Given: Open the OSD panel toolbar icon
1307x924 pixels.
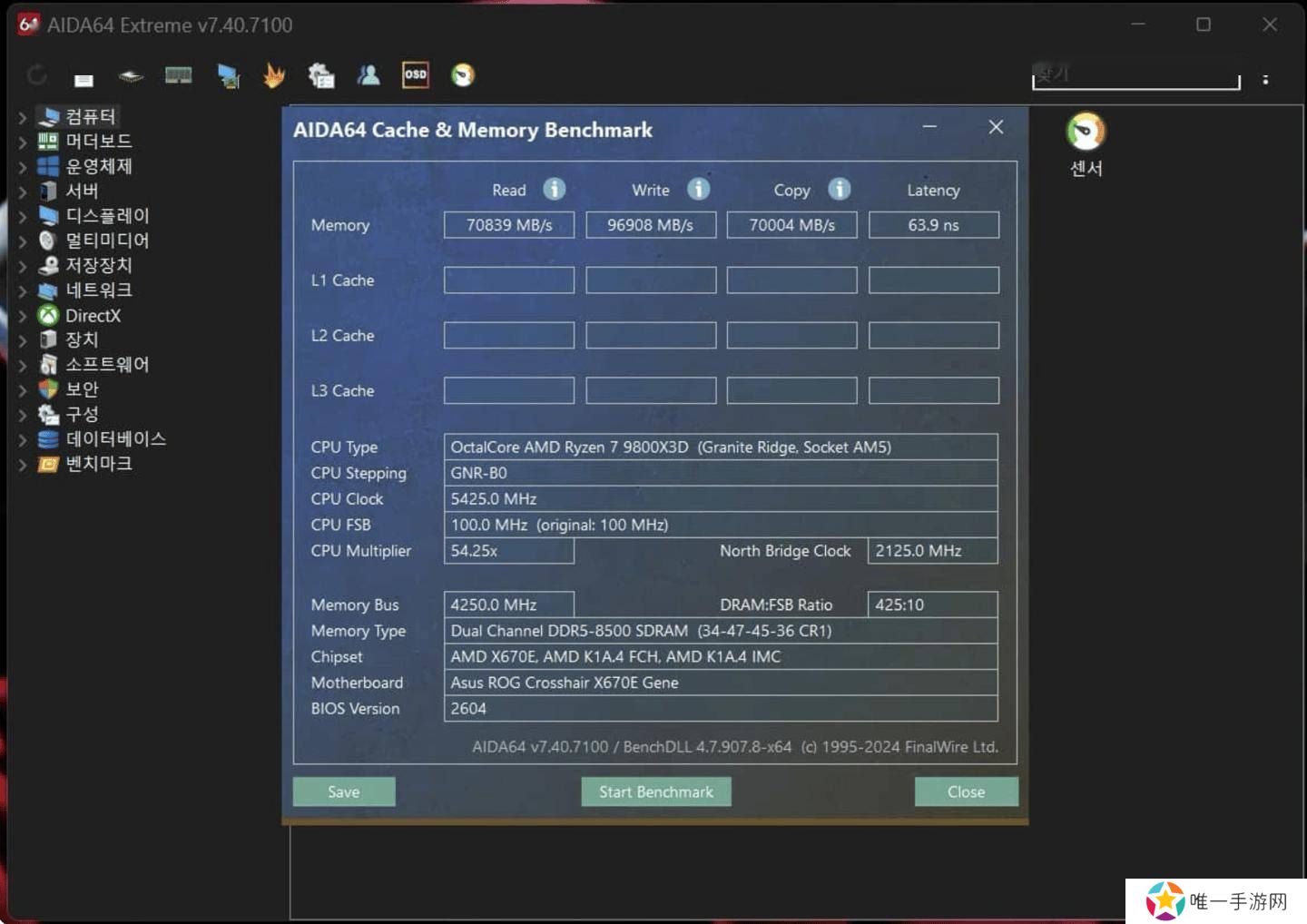Looking at the screenshot, I should 416,74.
